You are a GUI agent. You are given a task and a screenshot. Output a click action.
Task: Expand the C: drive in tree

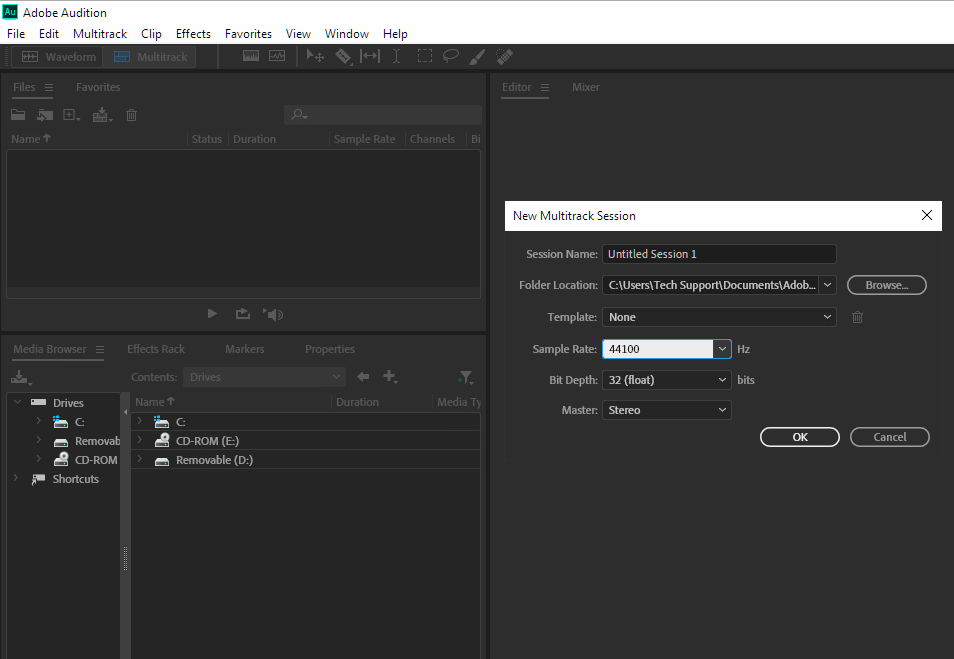[x=39, y=421]
